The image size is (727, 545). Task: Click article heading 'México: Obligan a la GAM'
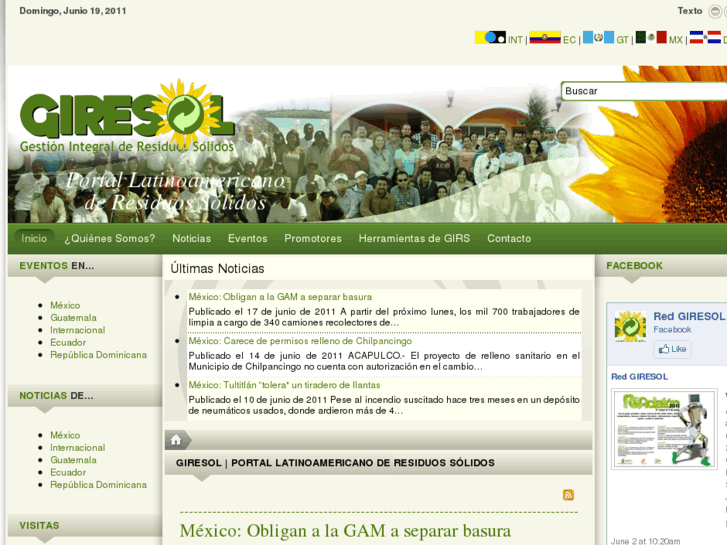pyautogui.click(x=345, y=531)
